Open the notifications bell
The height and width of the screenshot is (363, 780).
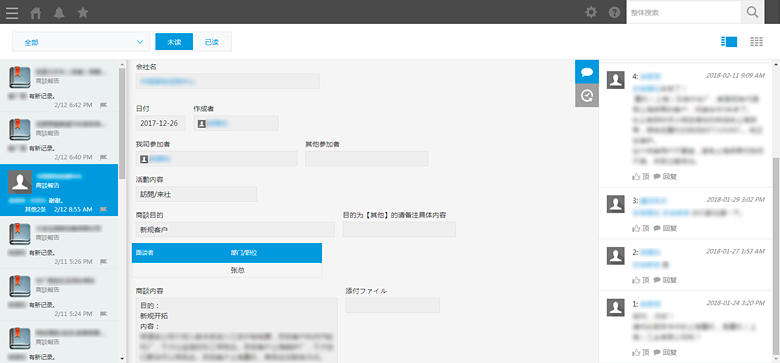click(59, 13)
